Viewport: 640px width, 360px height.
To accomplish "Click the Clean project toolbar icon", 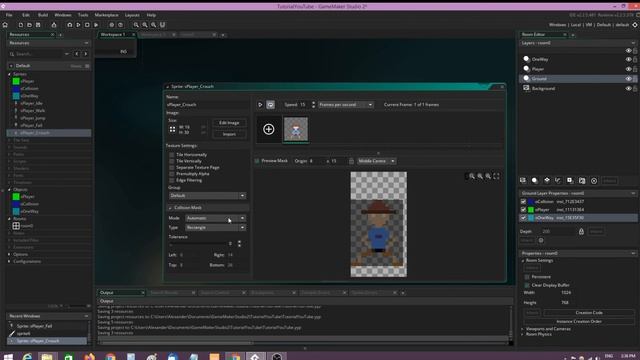I will [96, 25].
